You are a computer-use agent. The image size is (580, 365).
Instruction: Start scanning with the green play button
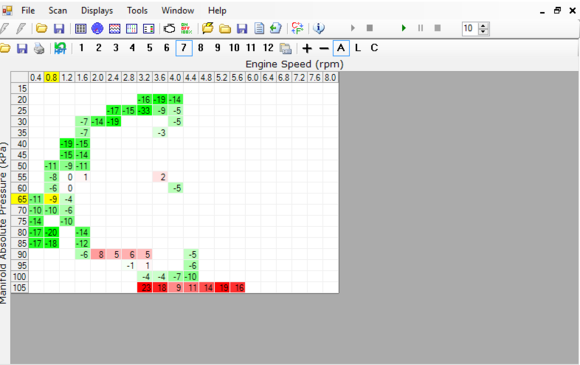(x=404, y=28)
